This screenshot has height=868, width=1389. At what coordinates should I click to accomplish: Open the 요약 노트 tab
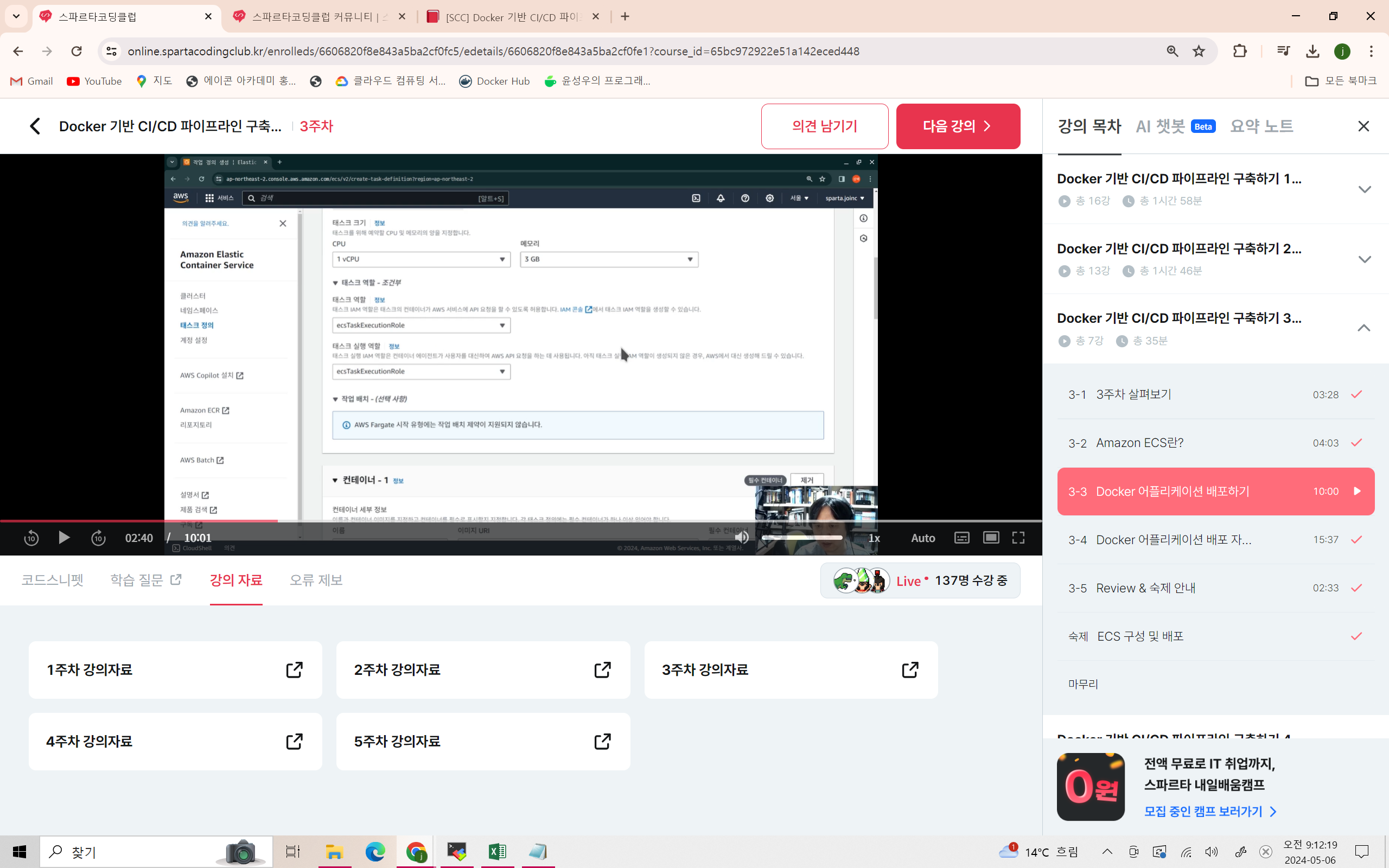point(1261,126)
